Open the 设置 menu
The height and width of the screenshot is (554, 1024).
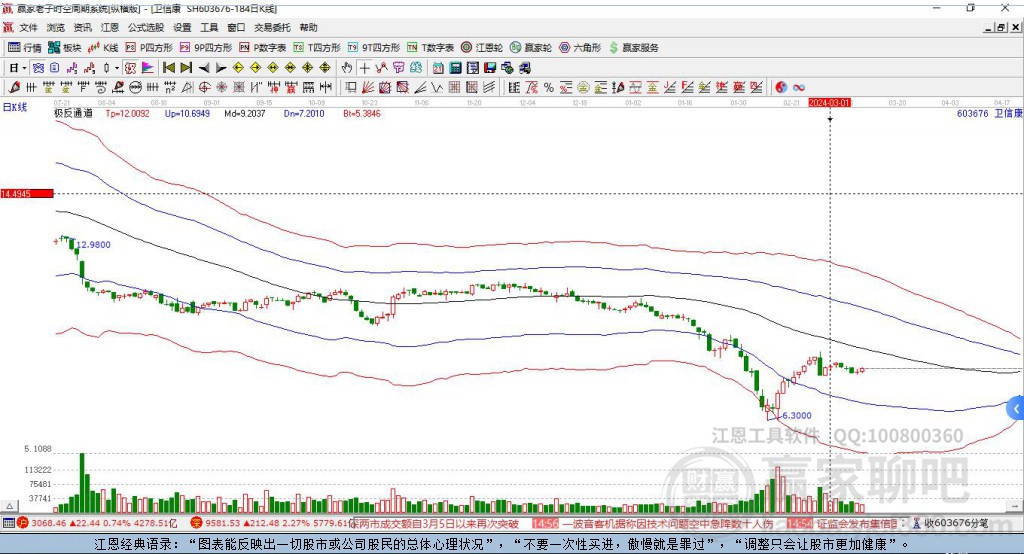tap(182, 27)
